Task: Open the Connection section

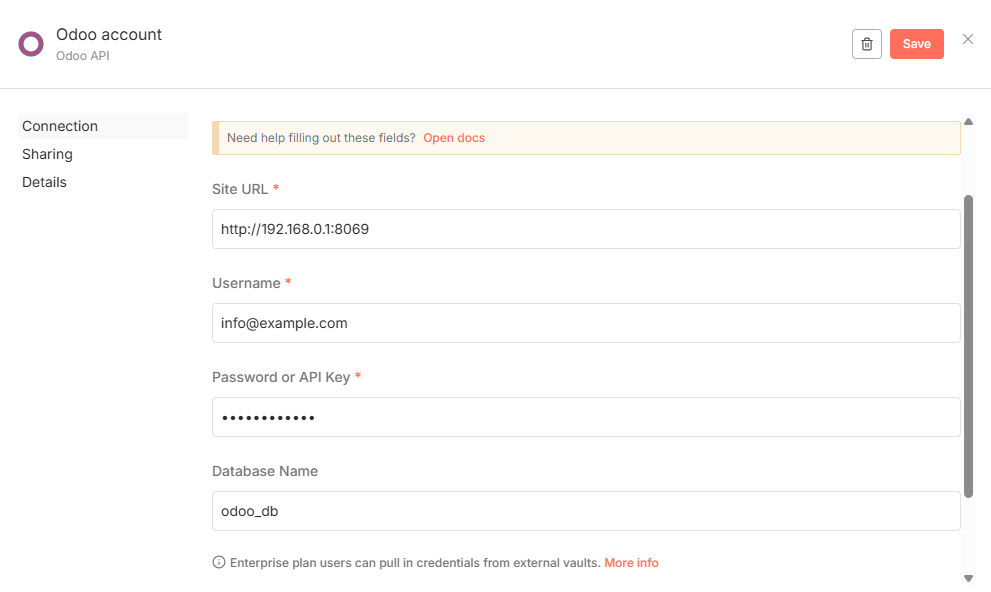Action: (x=60, y=125)
